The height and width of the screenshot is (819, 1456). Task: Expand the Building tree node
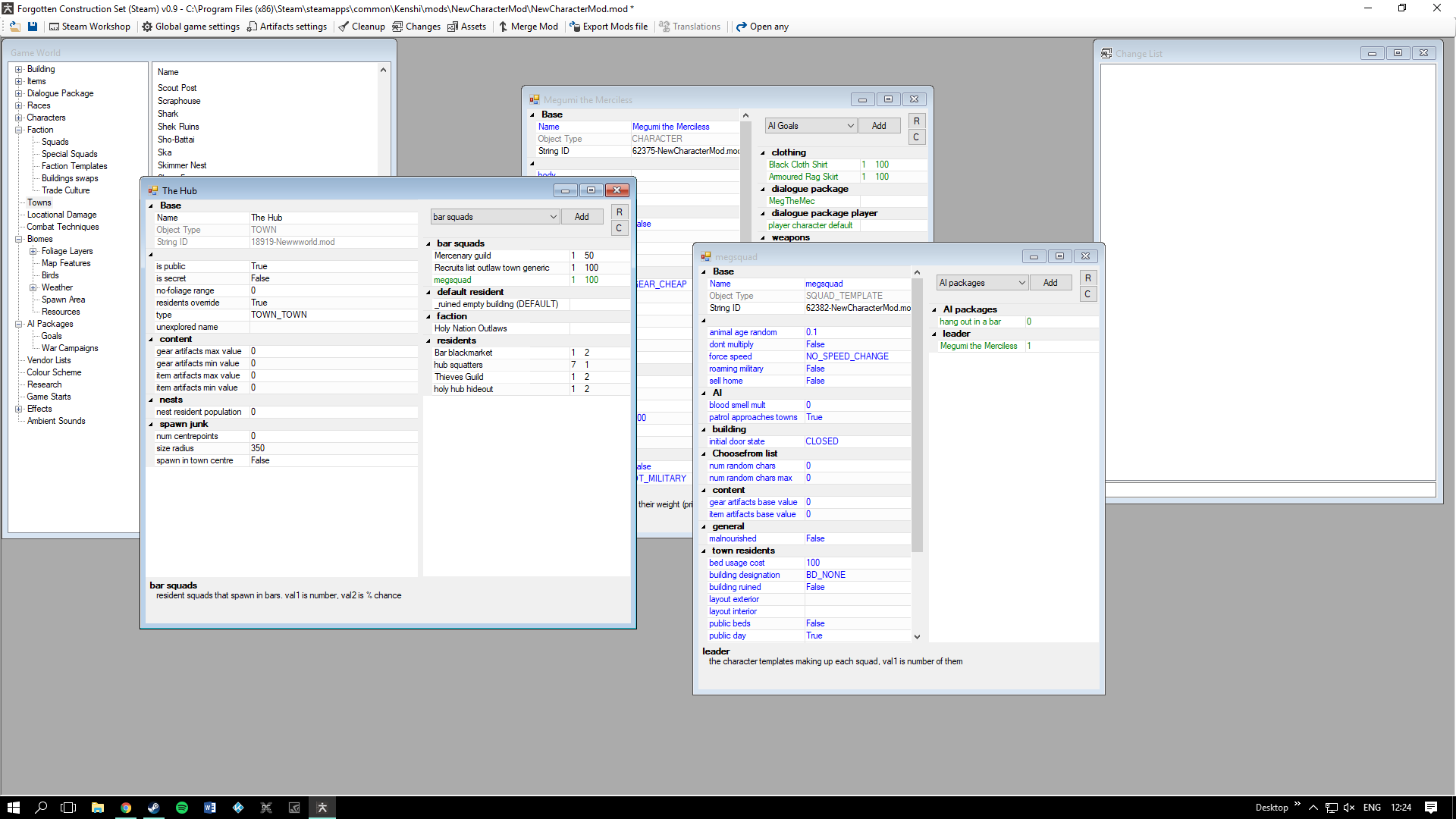19,69
